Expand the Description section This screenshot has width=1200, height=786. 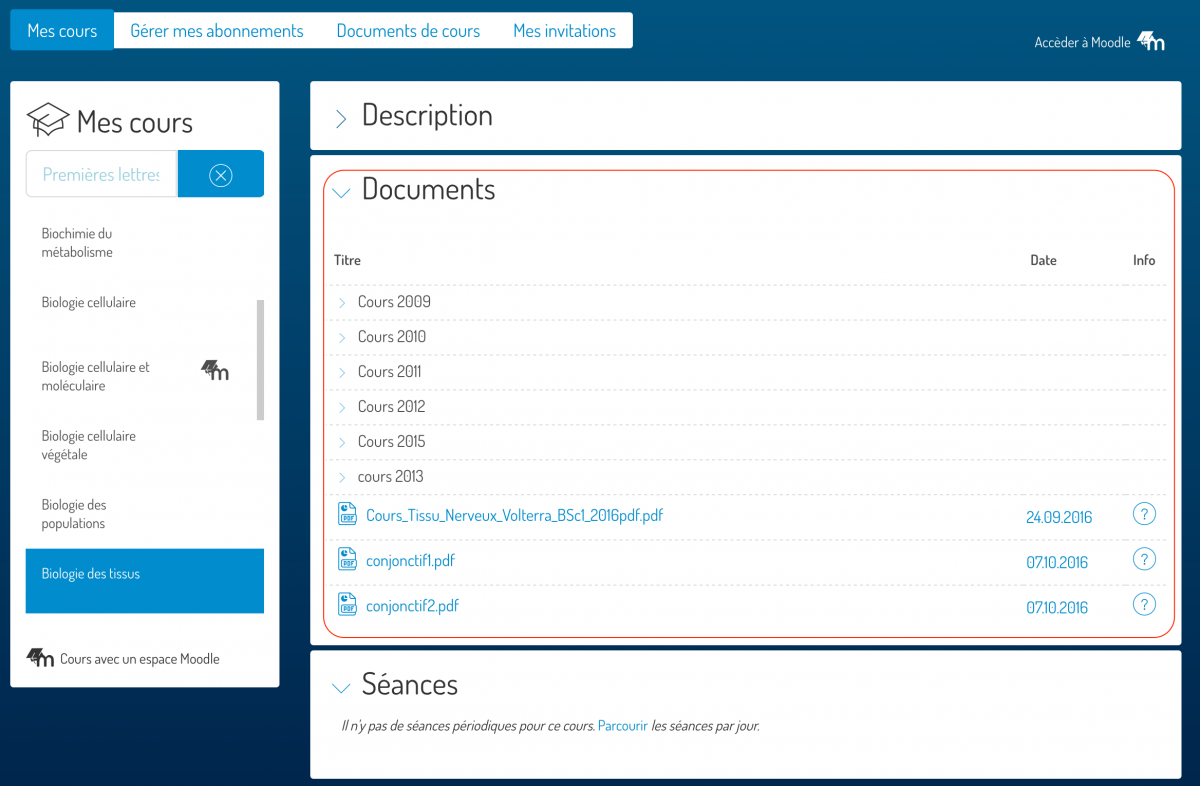coord(341,118)
